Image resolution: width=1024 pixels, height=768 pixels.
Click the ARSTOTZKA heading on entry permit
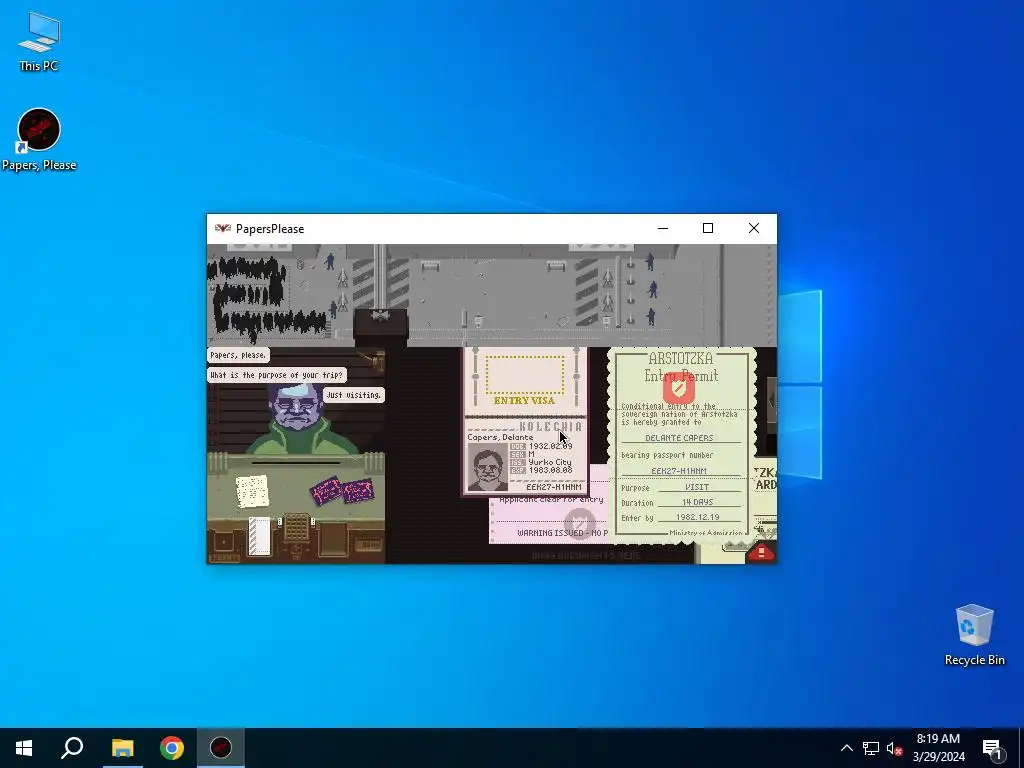coord(680,359)
